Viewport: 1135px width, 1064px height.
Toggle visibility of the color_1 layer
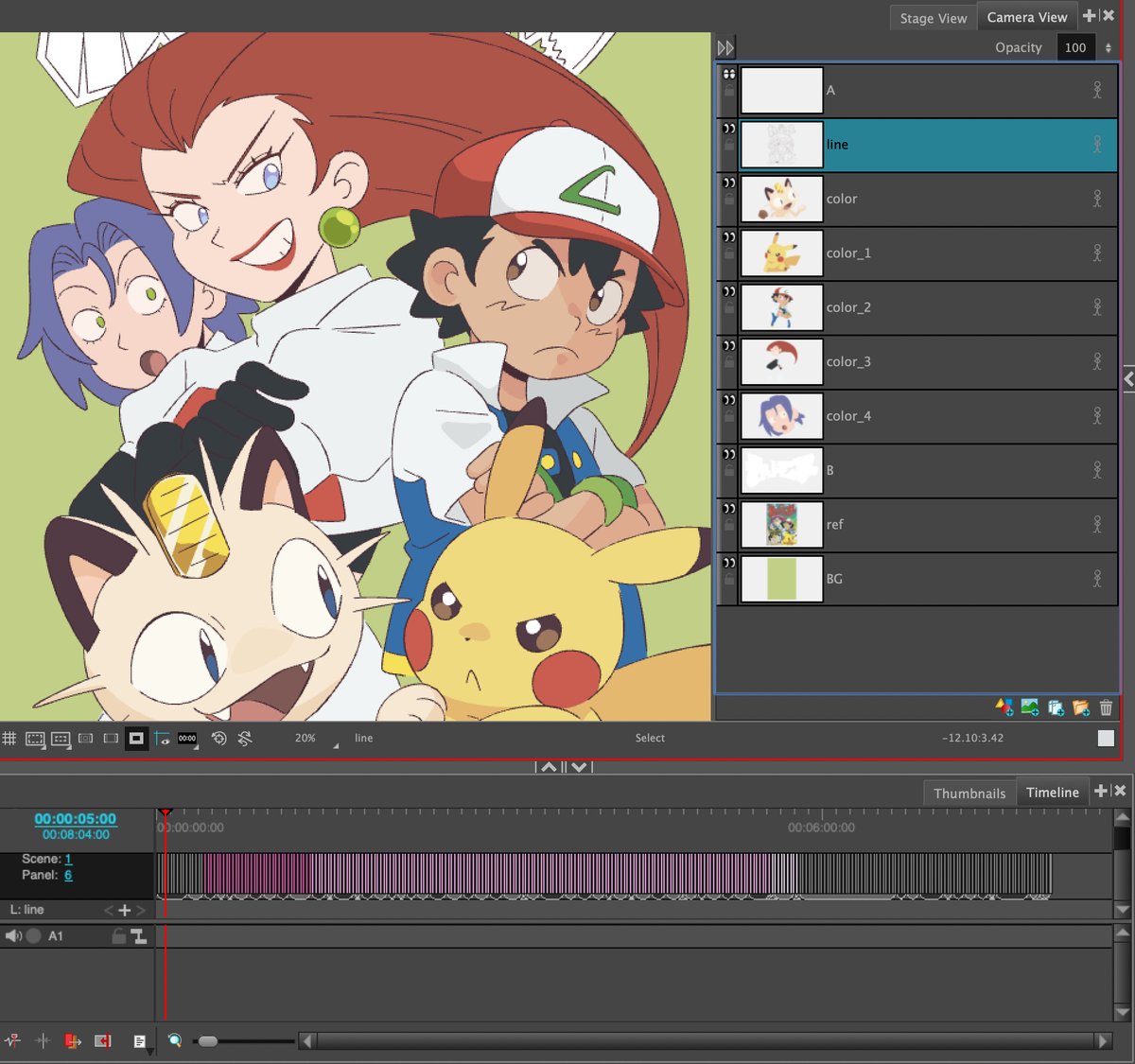pyautogui.click(x=729, y=236)
